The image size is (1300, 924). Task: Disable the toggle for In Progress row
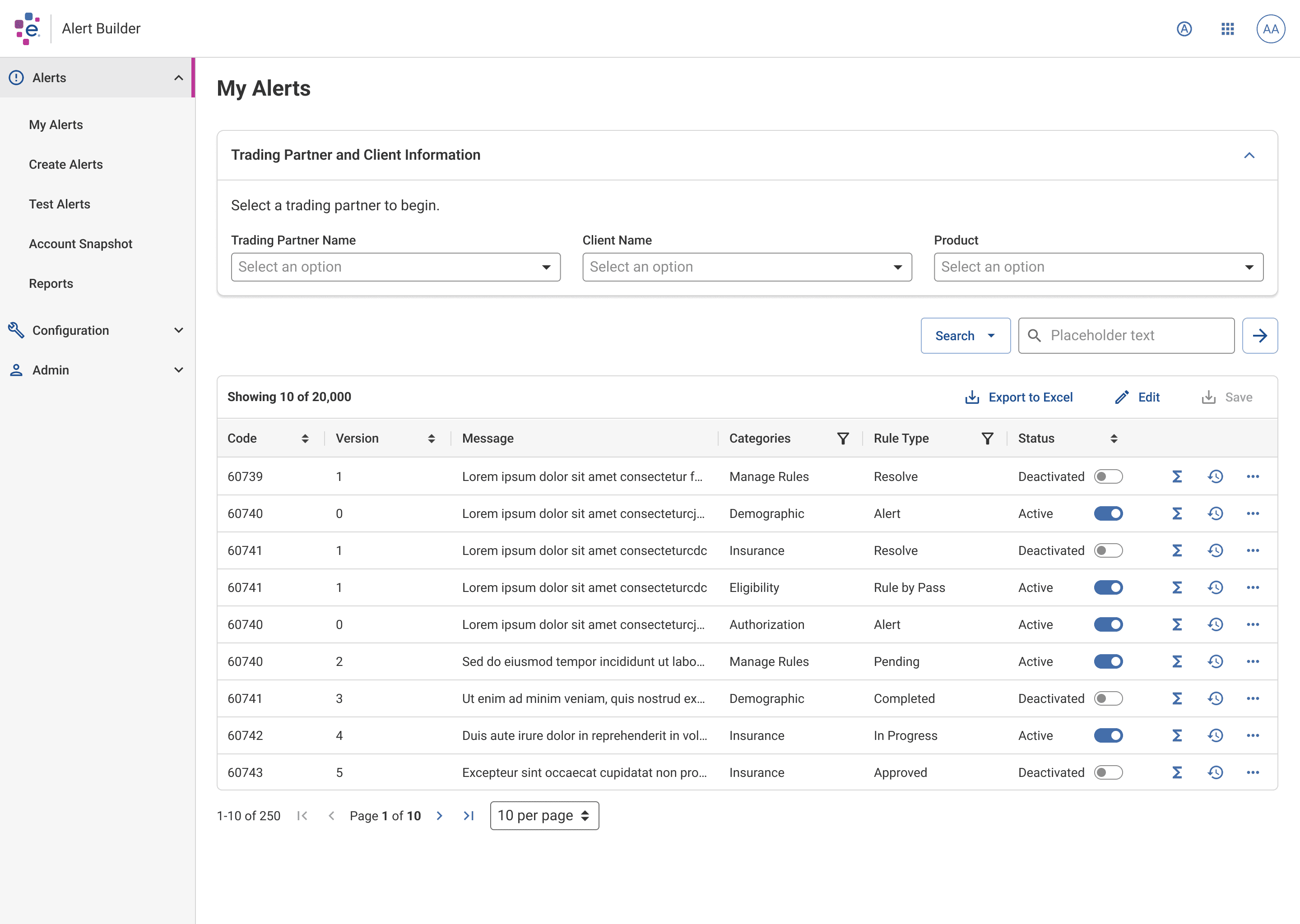coord(1108,735)
